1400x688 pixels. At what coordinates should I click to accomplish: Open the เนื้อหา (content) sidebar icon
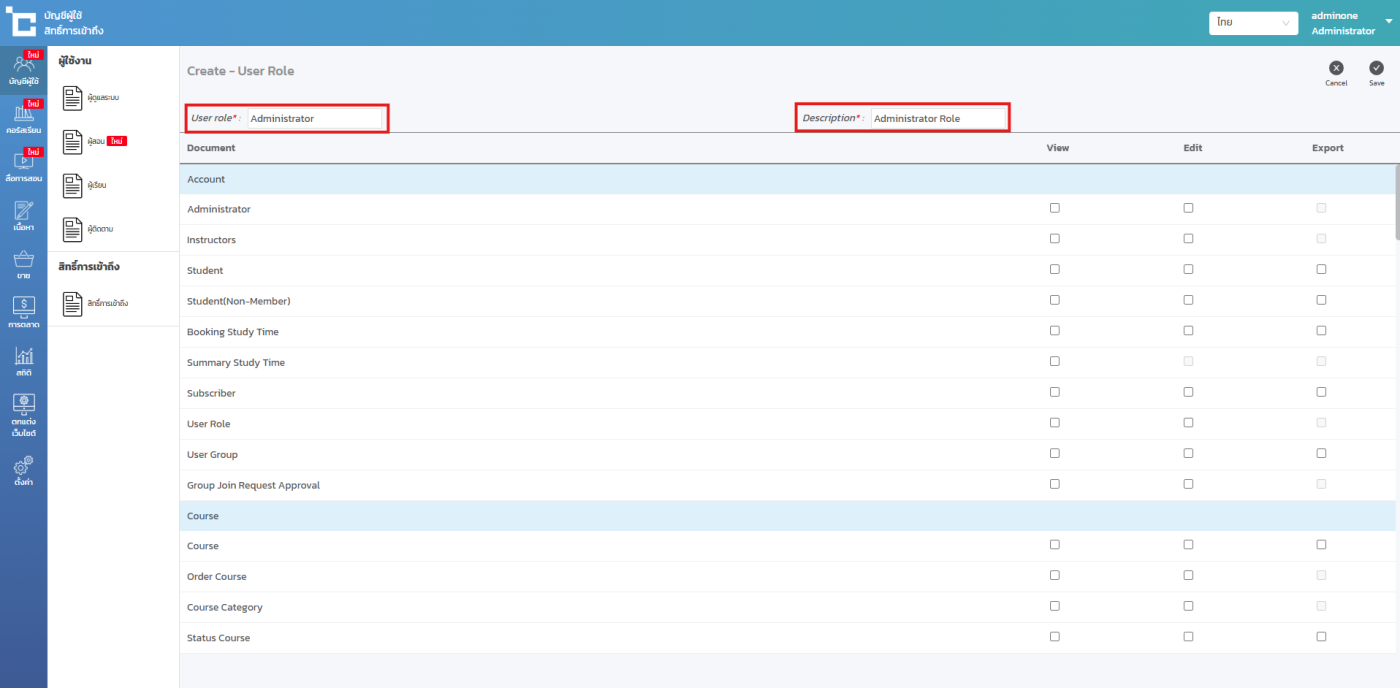(x=23, y=215)
